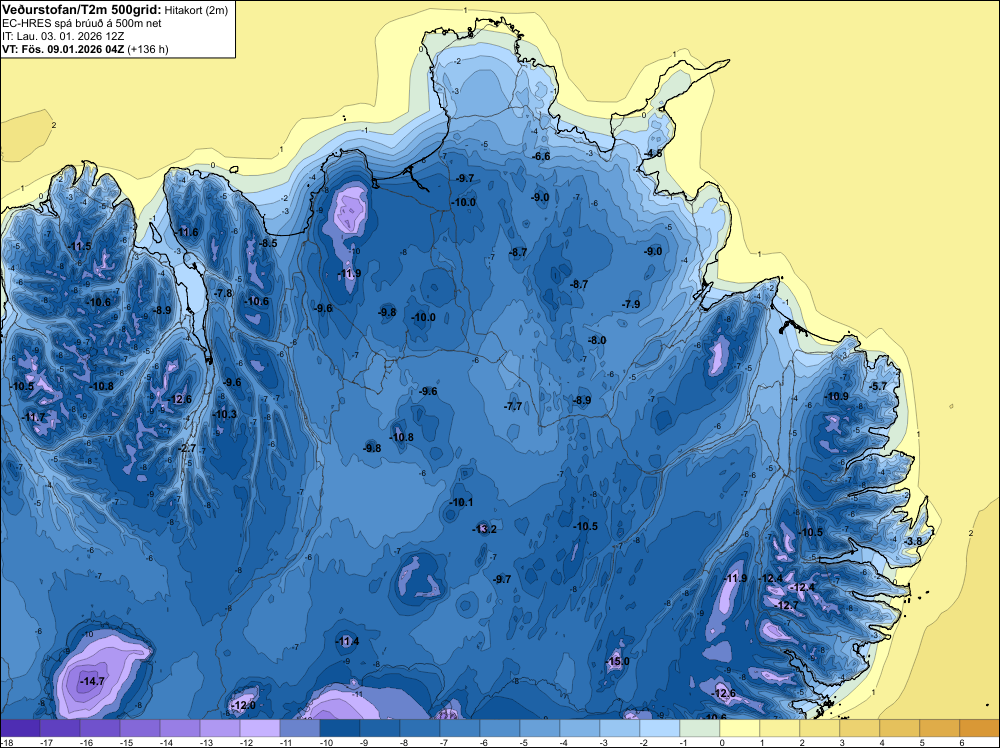This screenshot has height=748, width=1000.
Task: Click the -5.7 temperature label
Action: point(878,386)
